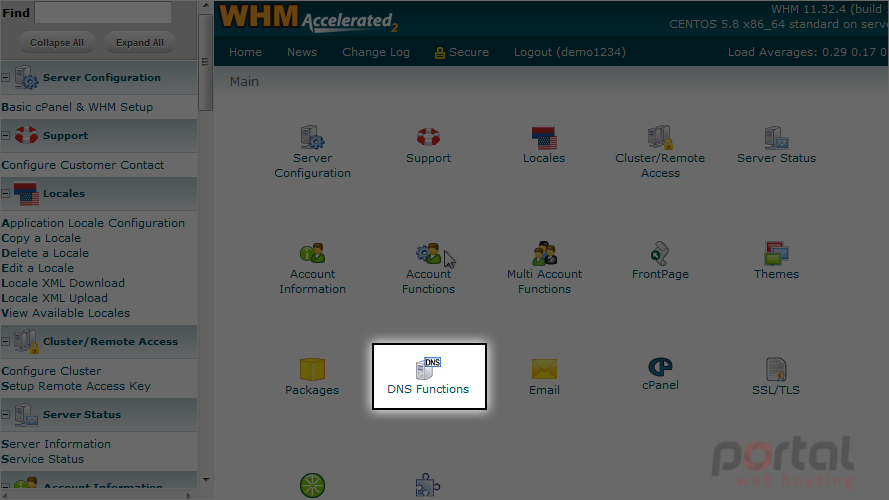Open Change Log in the top menu
889x500 pixels.
376,52
